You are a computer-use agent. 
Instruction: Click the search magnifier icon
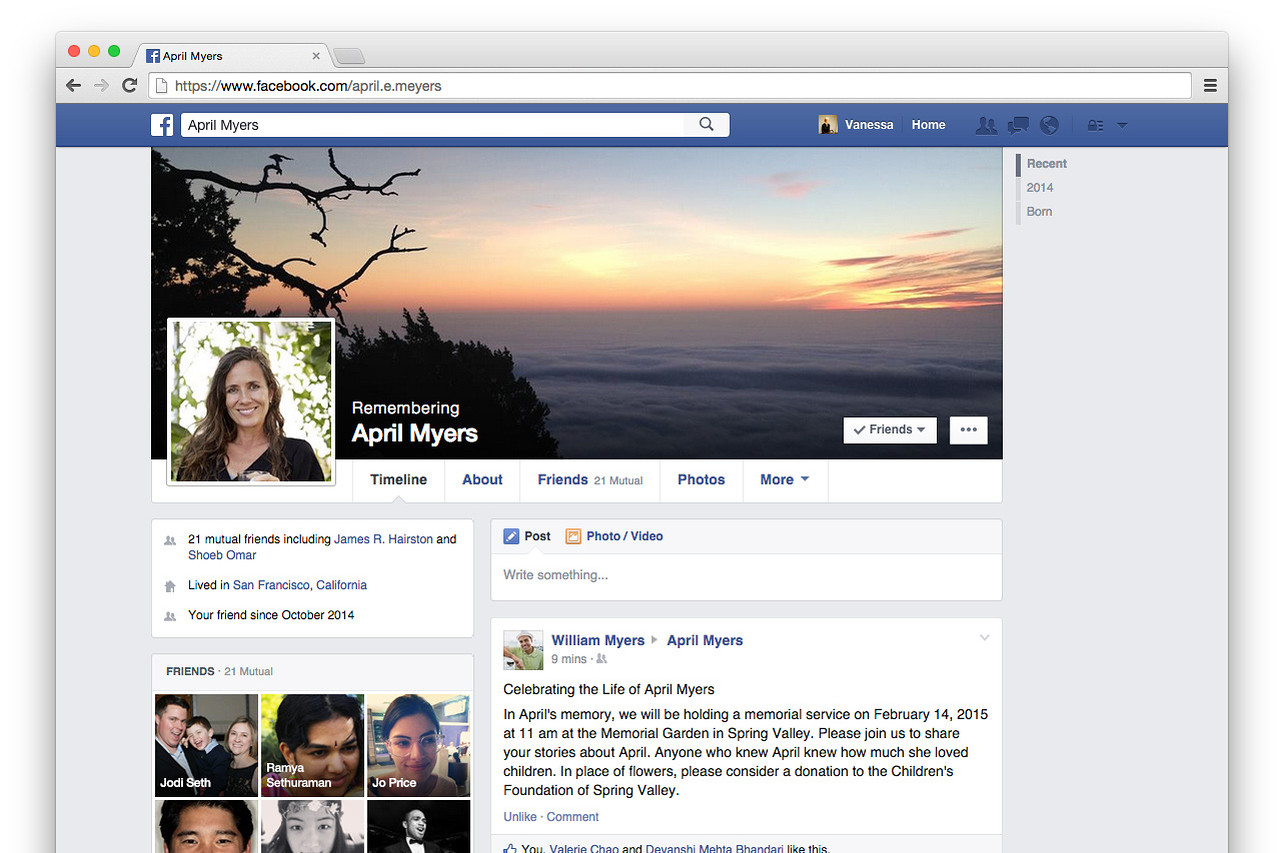click(x=707, y=124)
